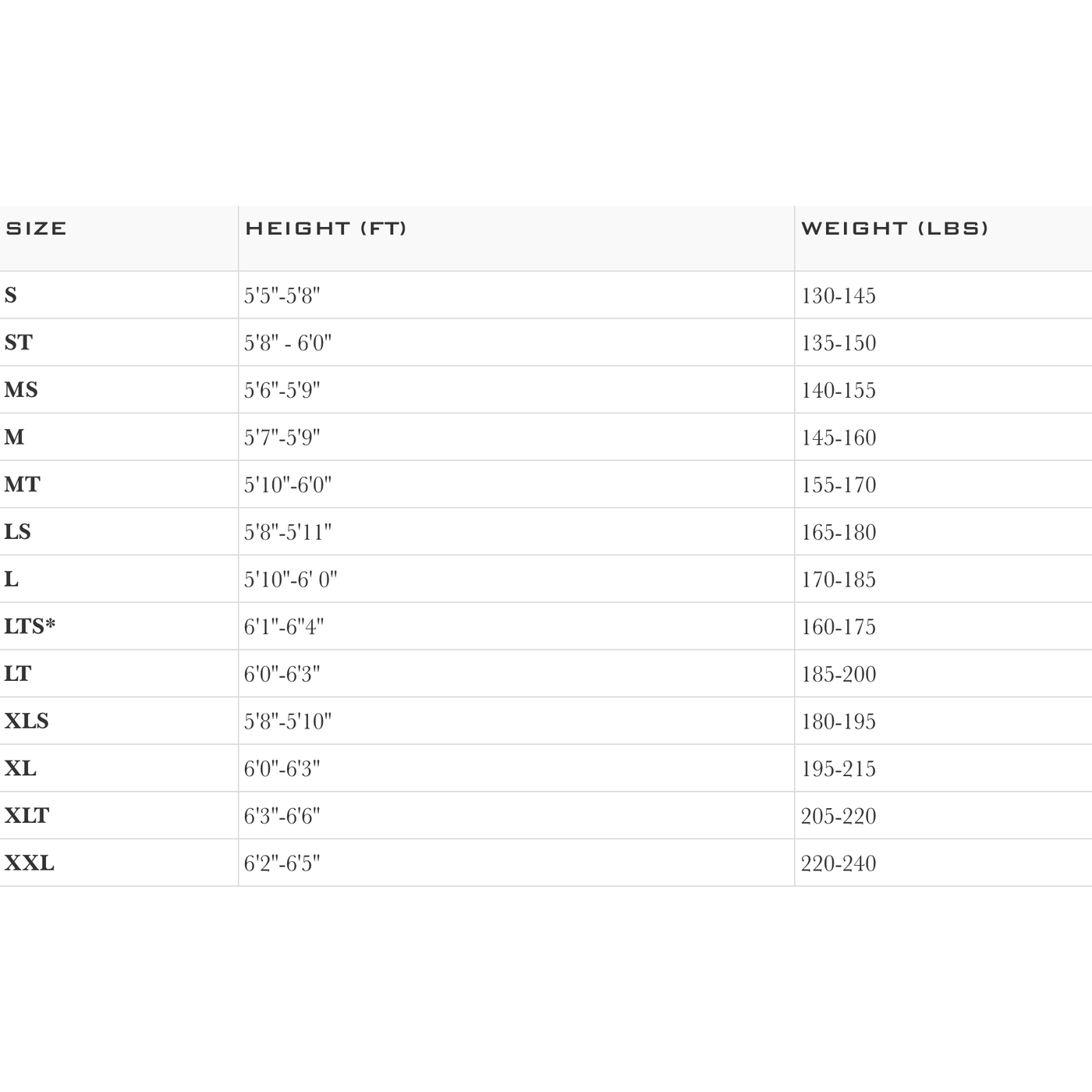1092x1092 pixels.
Task: Click the weight value 220-240
Action: click(838, 863)
